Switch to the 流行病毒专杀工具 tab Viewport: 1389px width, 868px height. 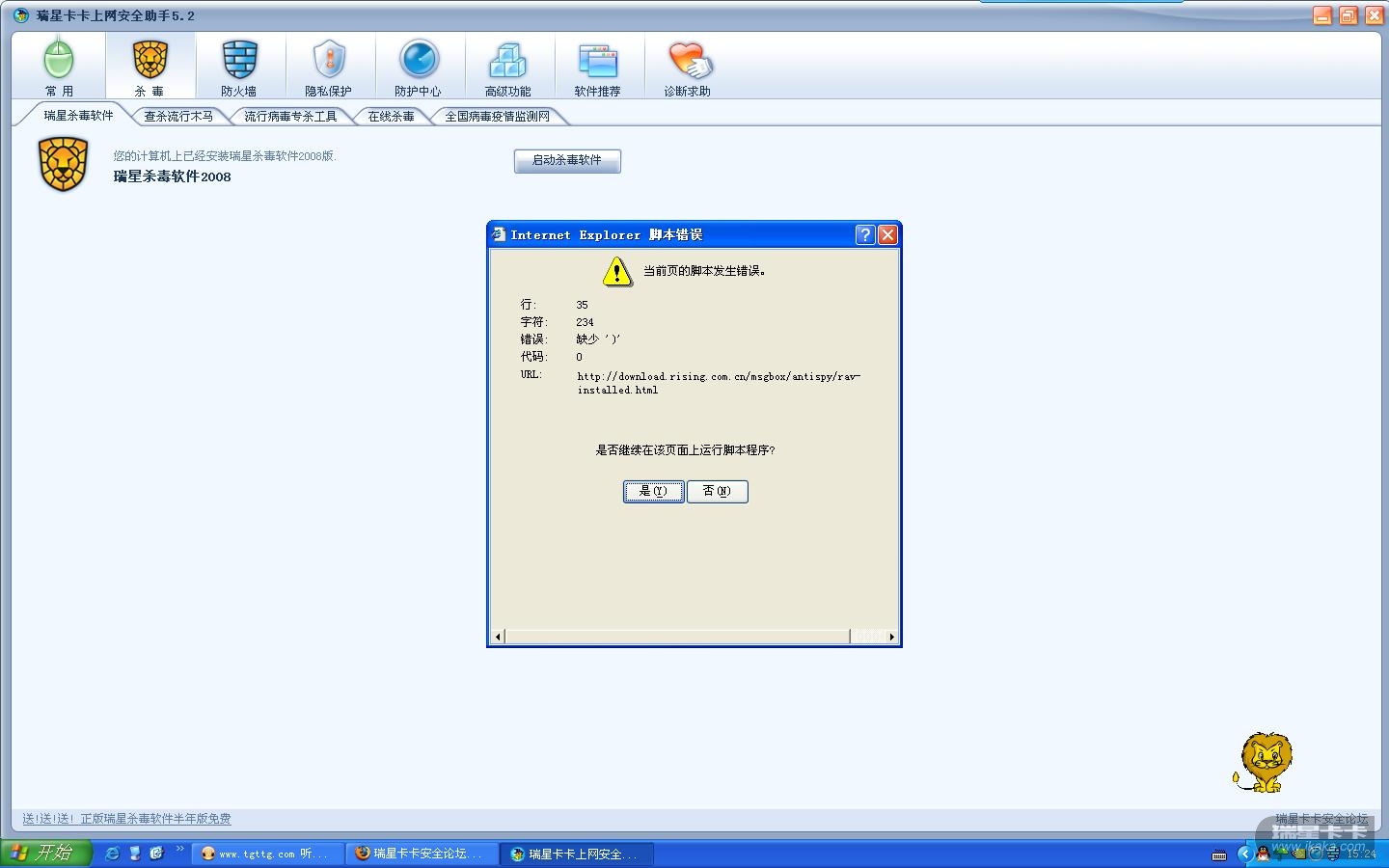290,117
